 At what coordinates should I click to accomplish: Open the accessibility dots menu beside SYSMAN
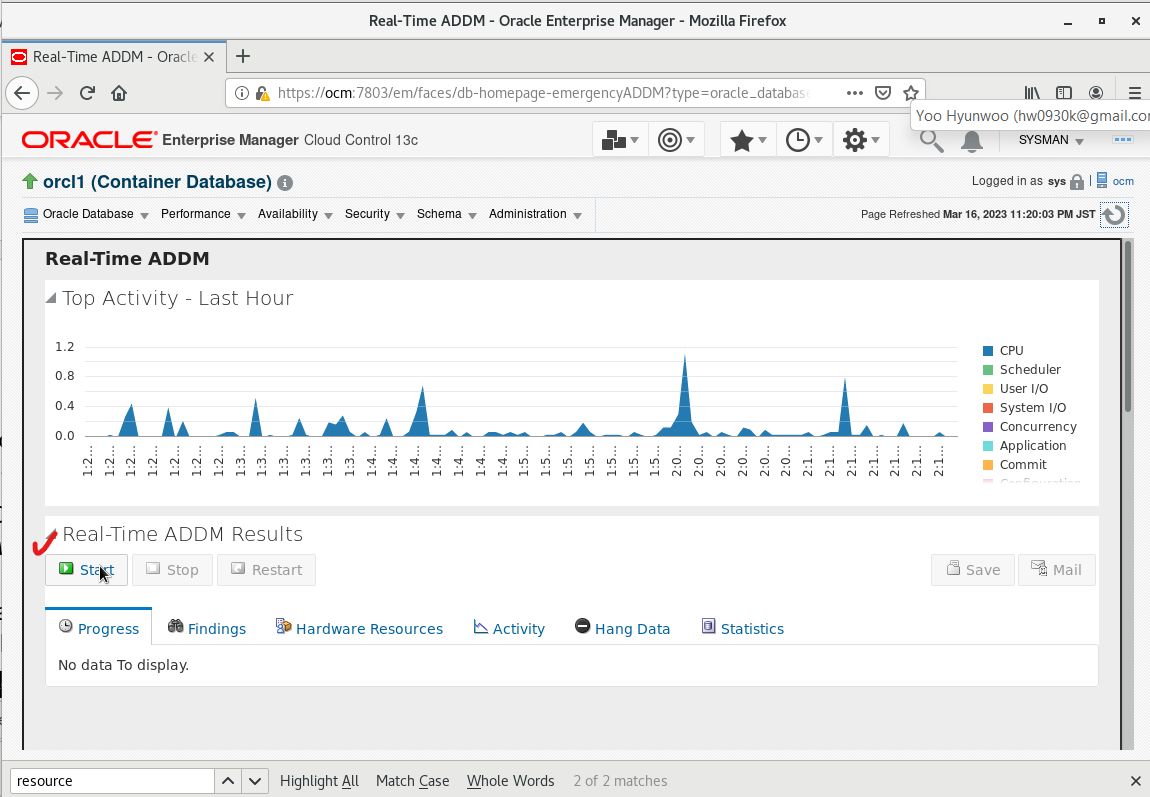1123,139
